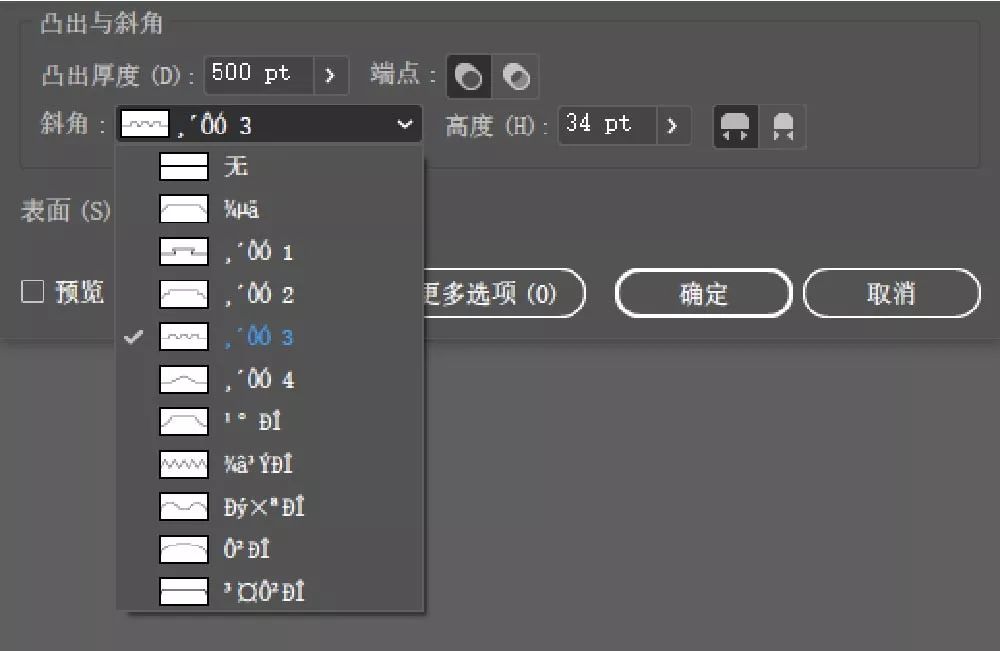Viewport: 1000px width, 651px height.
Task: Select the bevel item ending in 4
Action: pyautogui.click(x=258, y=380)
